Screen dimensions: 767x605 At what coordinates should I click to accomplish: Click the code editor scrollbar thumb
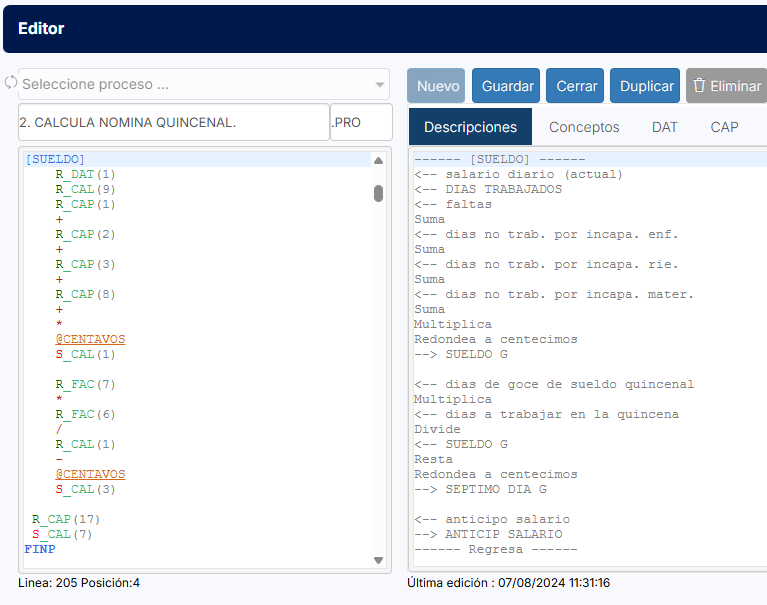pyautogui.click(x=378, y=193)
